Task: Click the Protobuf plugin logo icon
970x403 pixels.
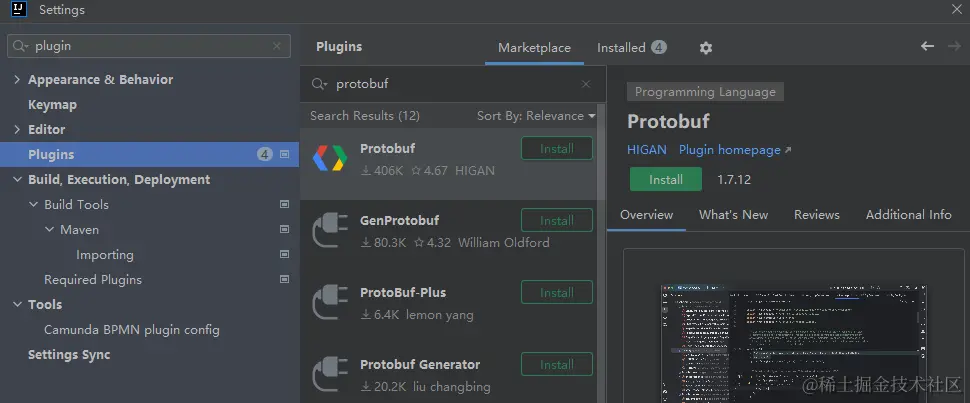Action: click(329, 158)
